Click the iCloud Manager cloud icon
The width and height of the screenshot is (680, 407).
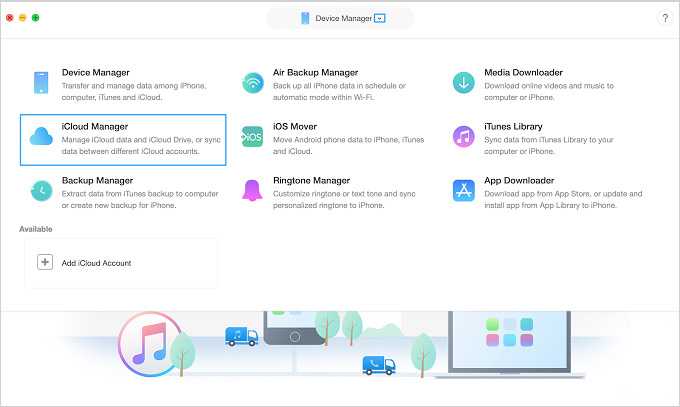click(x=41, y=137)
